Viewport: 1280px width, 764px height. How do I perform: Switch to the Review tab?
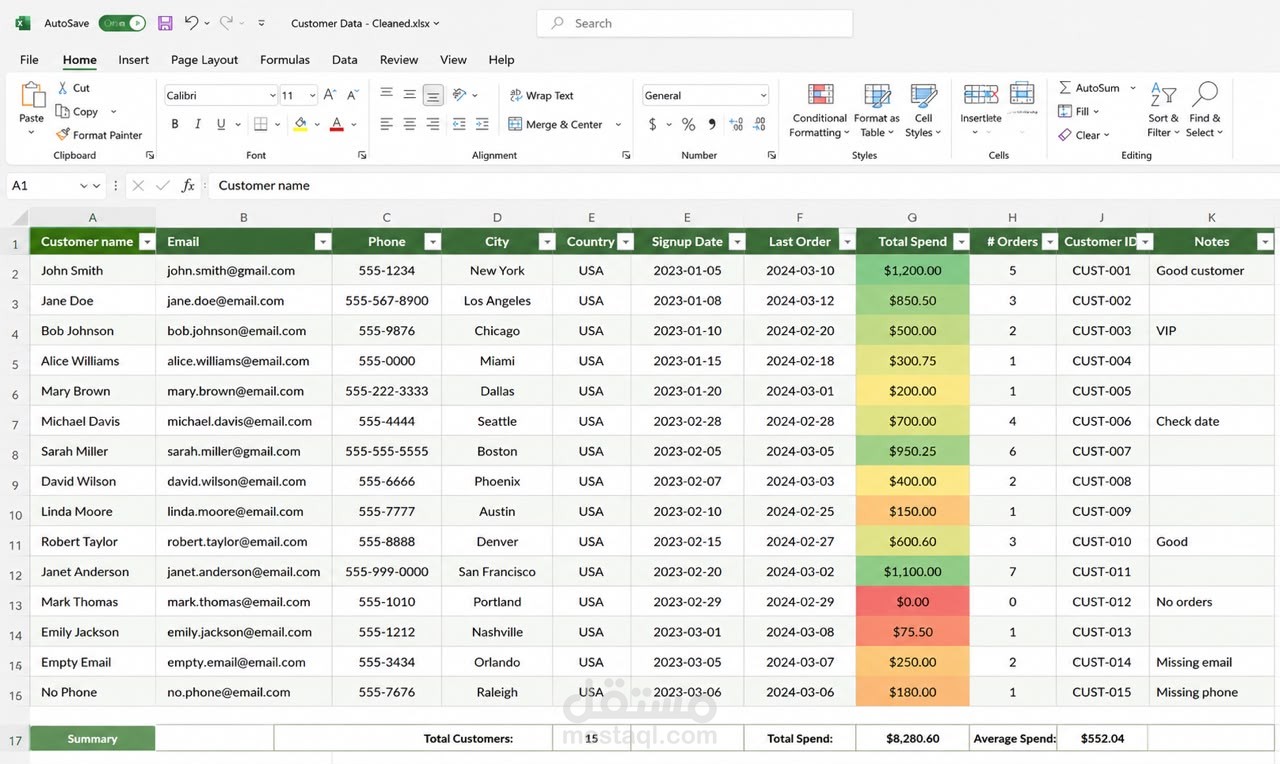pyautogui.click(x=399, y=60)
